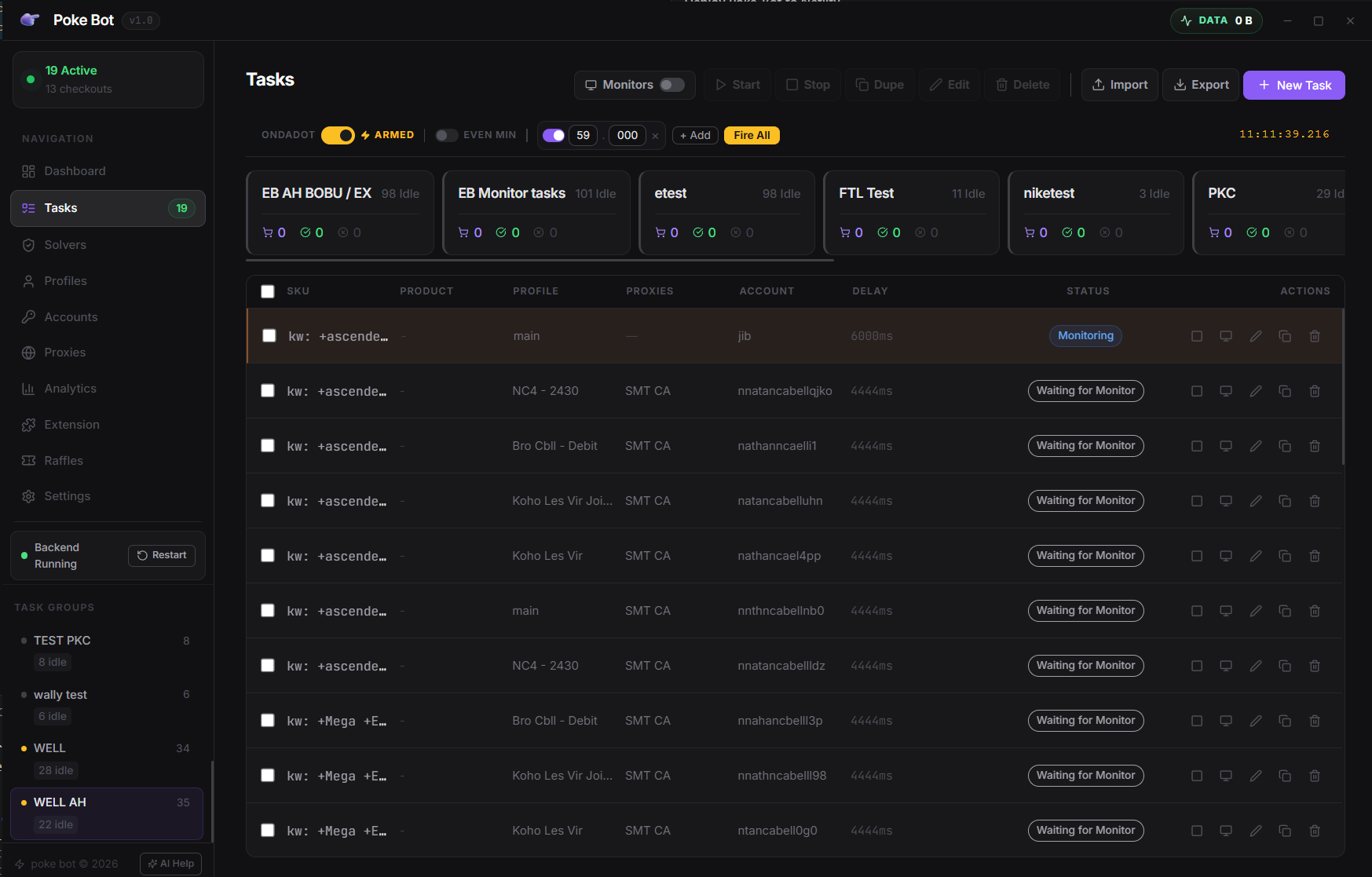Click the DATA 0 B usage indicator
This screenshot has width=1372, height=877.
[1216, 20]
